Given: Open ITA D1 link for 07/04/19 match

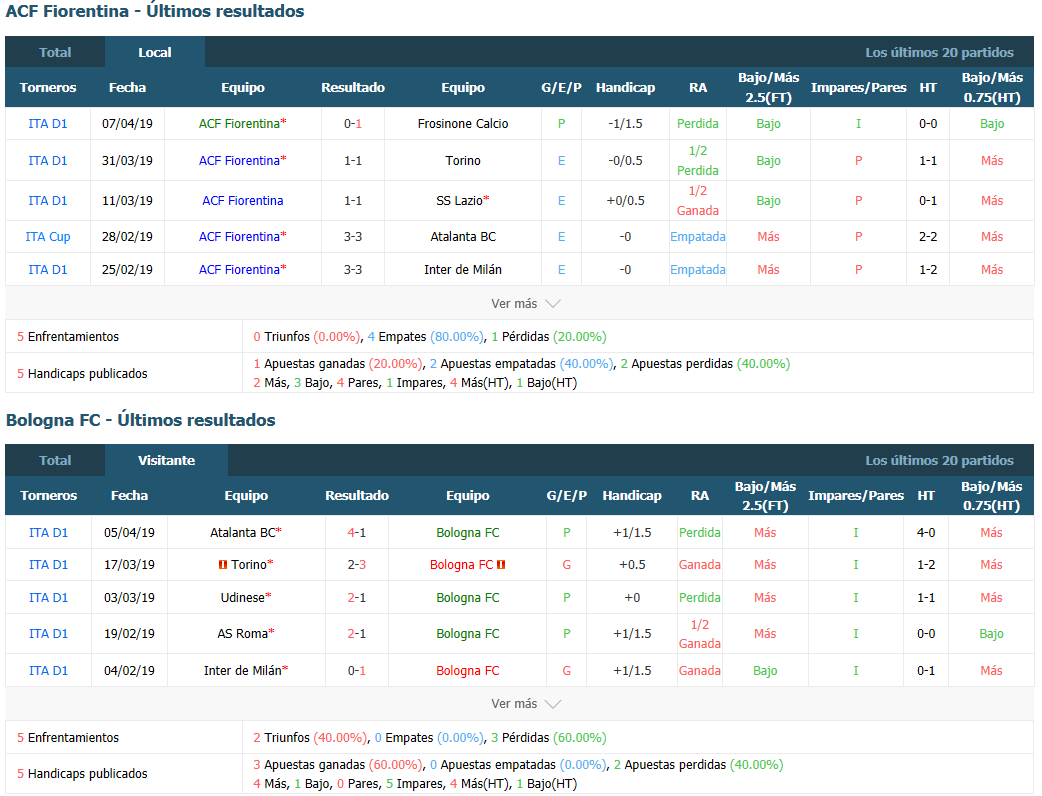Looking at the screenshot, I should (48, 124).
